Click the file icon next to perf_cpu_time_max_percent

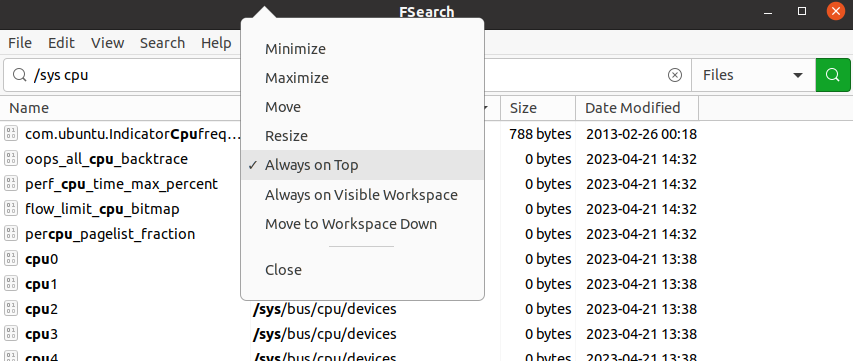[10, 184]
